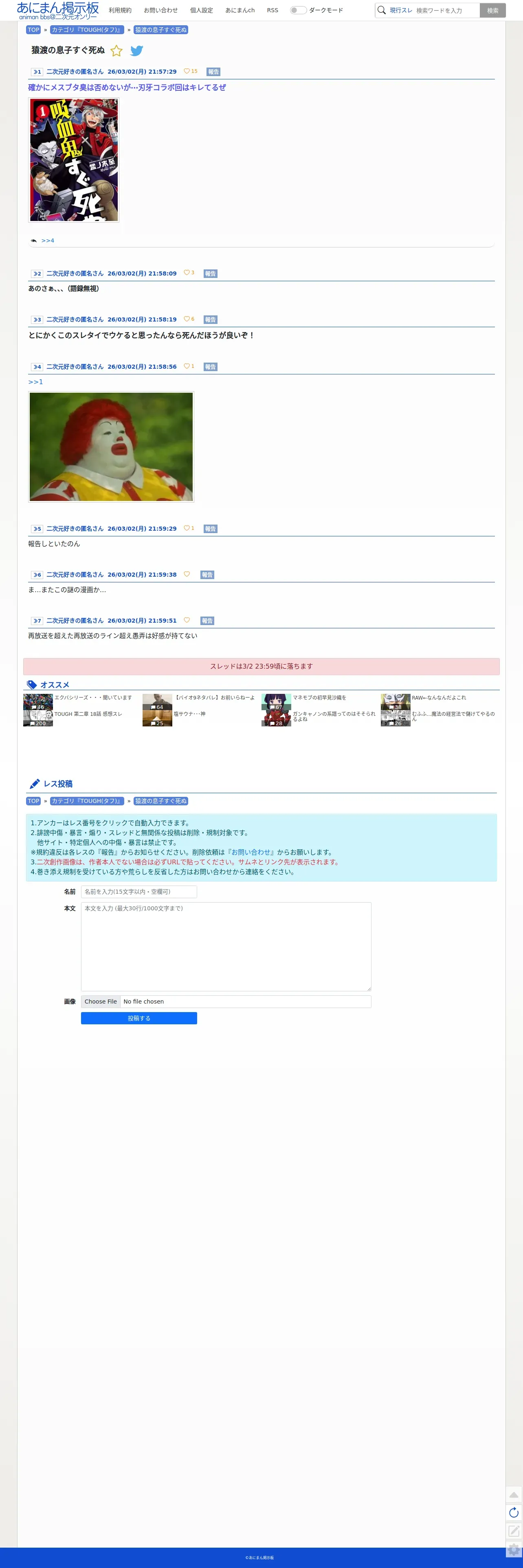
Task: Click the Choose File button for 画像
Action: [x=101, y=1001]
